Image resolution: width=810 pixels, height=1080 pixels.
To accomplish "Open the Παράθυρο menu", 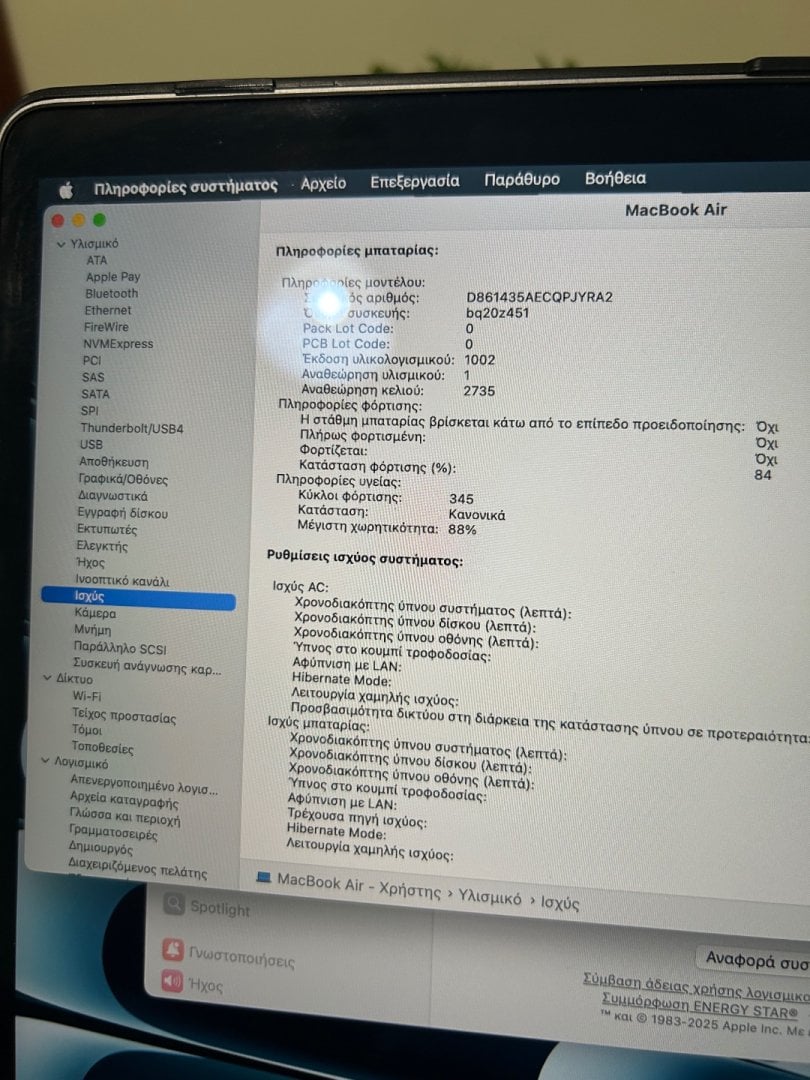I will [521, 180].
